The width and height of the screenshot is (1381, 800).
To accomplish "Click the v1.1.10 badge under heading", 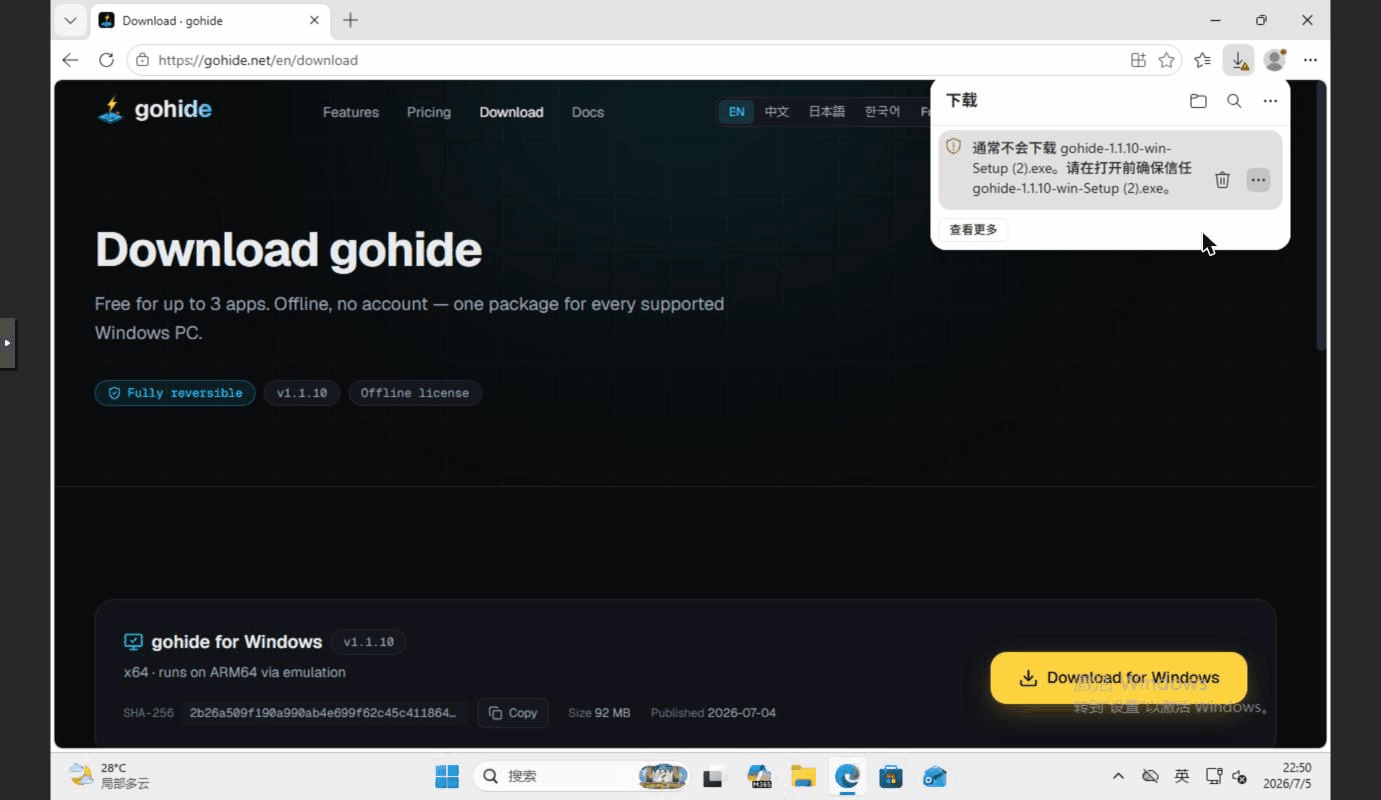I will coord(302,393).
